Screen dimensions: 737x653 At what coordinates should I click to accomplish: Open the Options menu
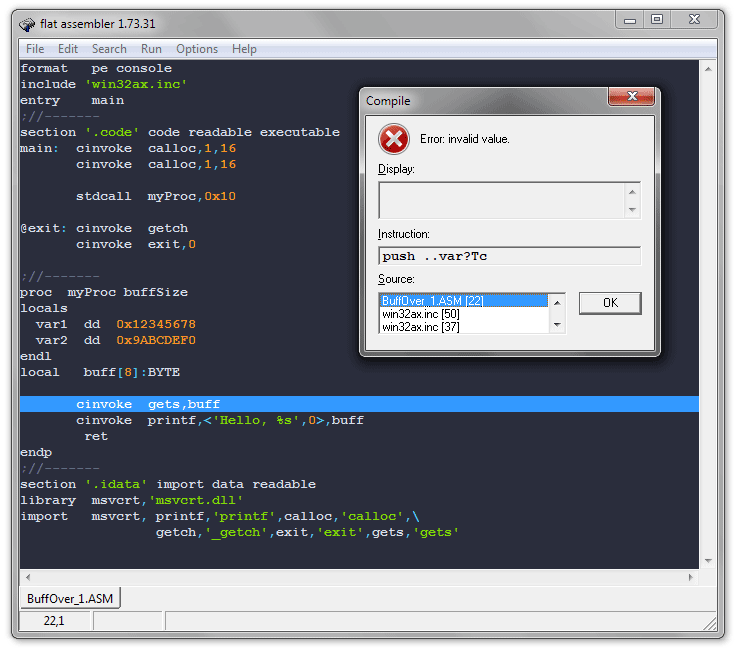click(x=197, y=49)
